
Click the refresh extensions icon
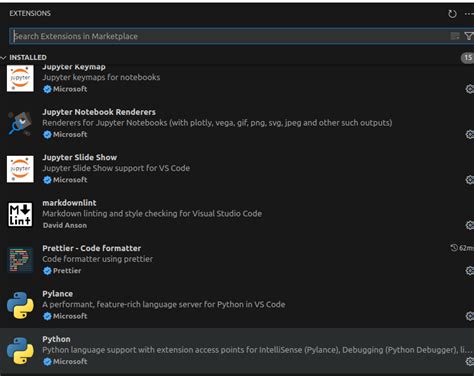point(452,14)
